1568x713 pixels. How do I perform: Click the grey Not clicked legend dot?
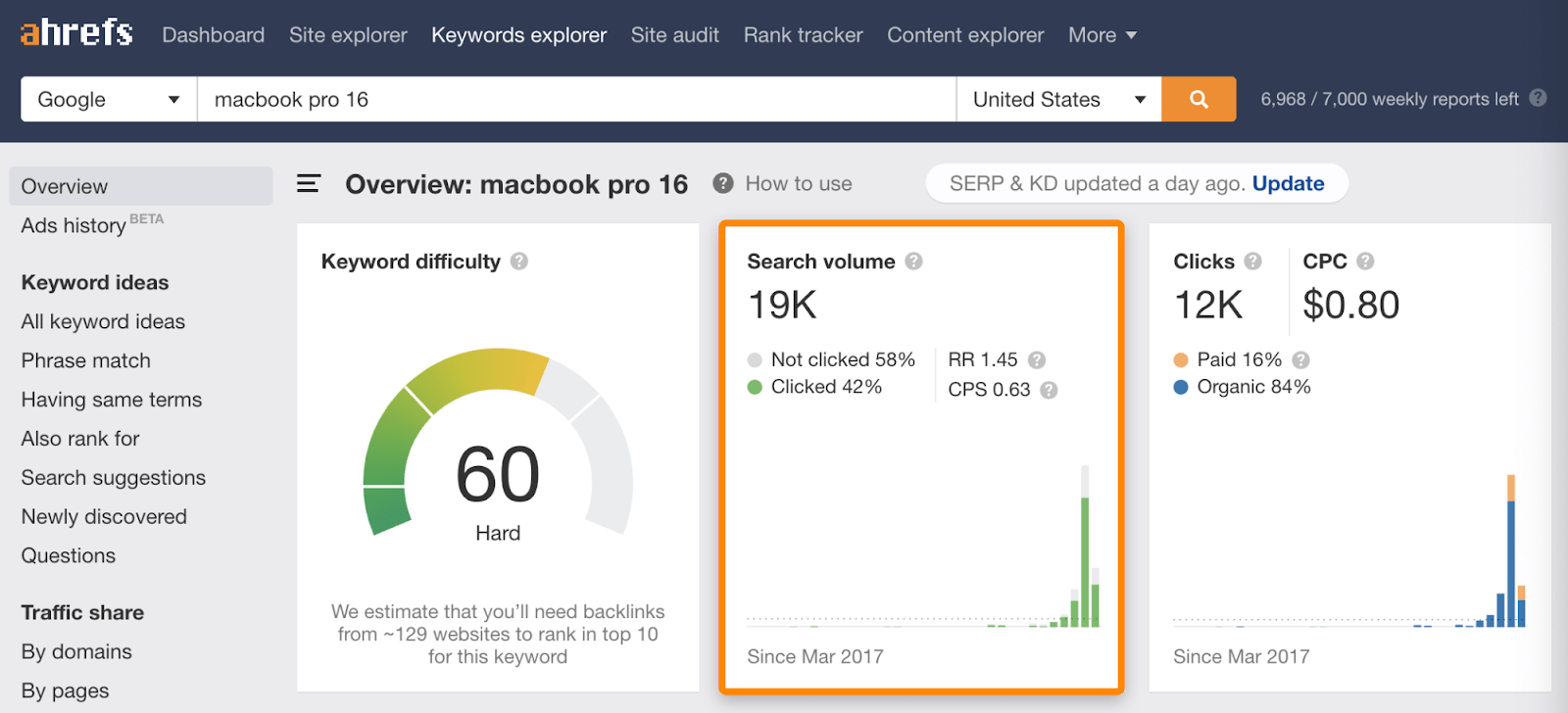755,359
